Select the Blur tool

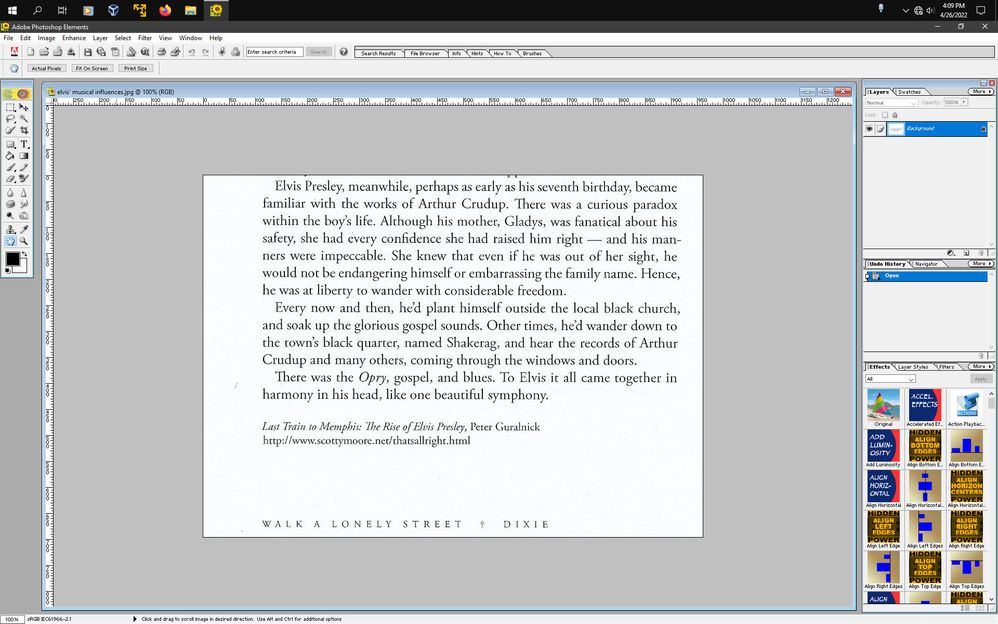[10, 192]
